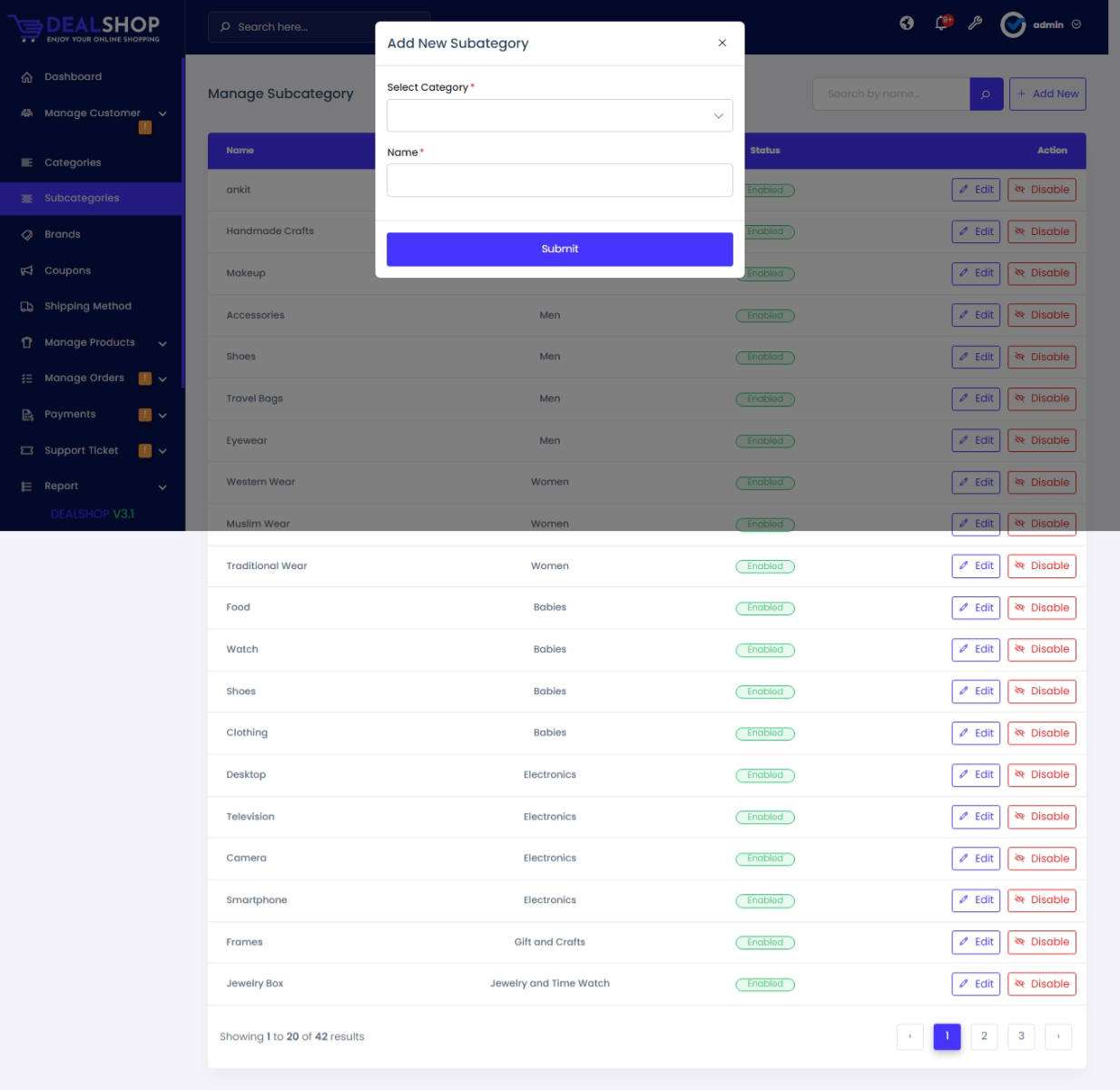The height and width of the screenshot is (1090, 1120).
Task: Click the search magnifier button near Add New
Action: point(986,94)
